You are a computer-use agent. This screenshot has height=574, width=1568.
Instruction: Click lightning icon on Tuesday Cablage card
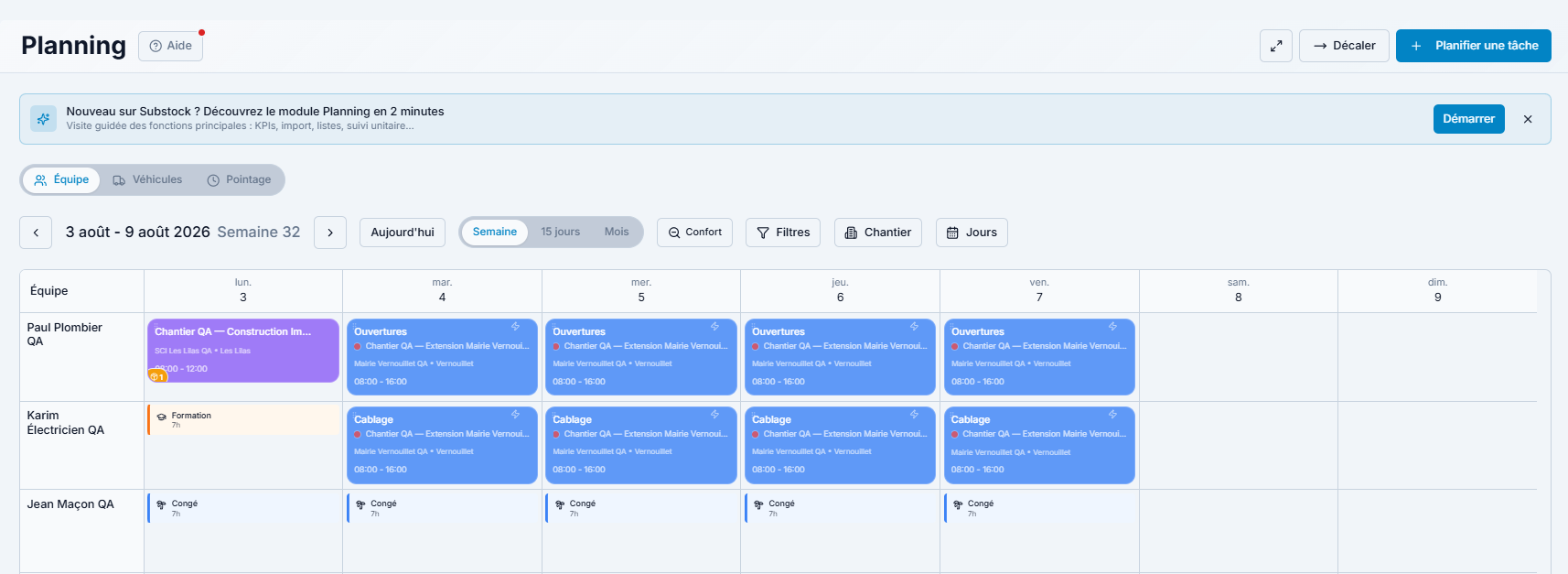(516, 415)
